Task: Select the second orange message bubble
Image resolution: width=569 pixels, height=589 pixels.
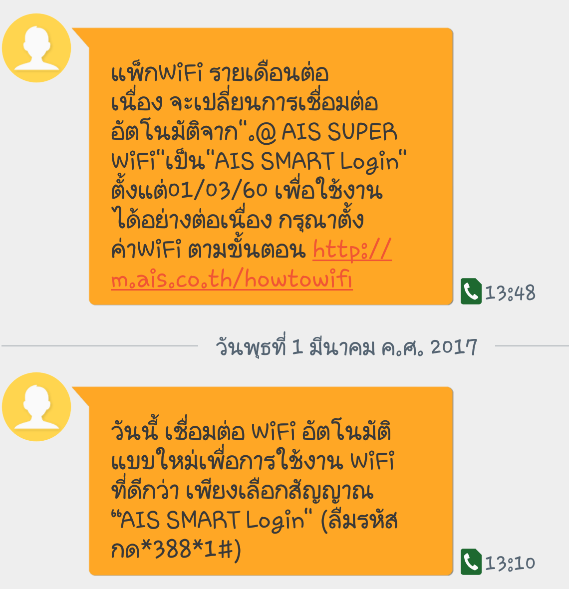Action: pyautogui.click(x=271, y=481)
